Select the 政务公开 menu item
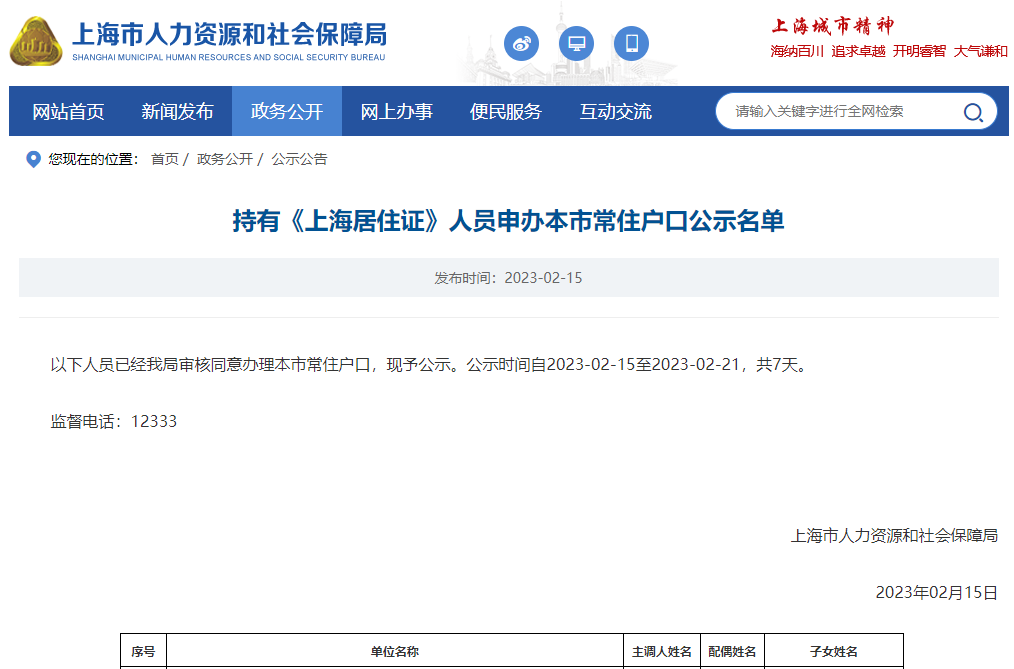The height and width of the screenshot is (669, 1014). (286, 111)
